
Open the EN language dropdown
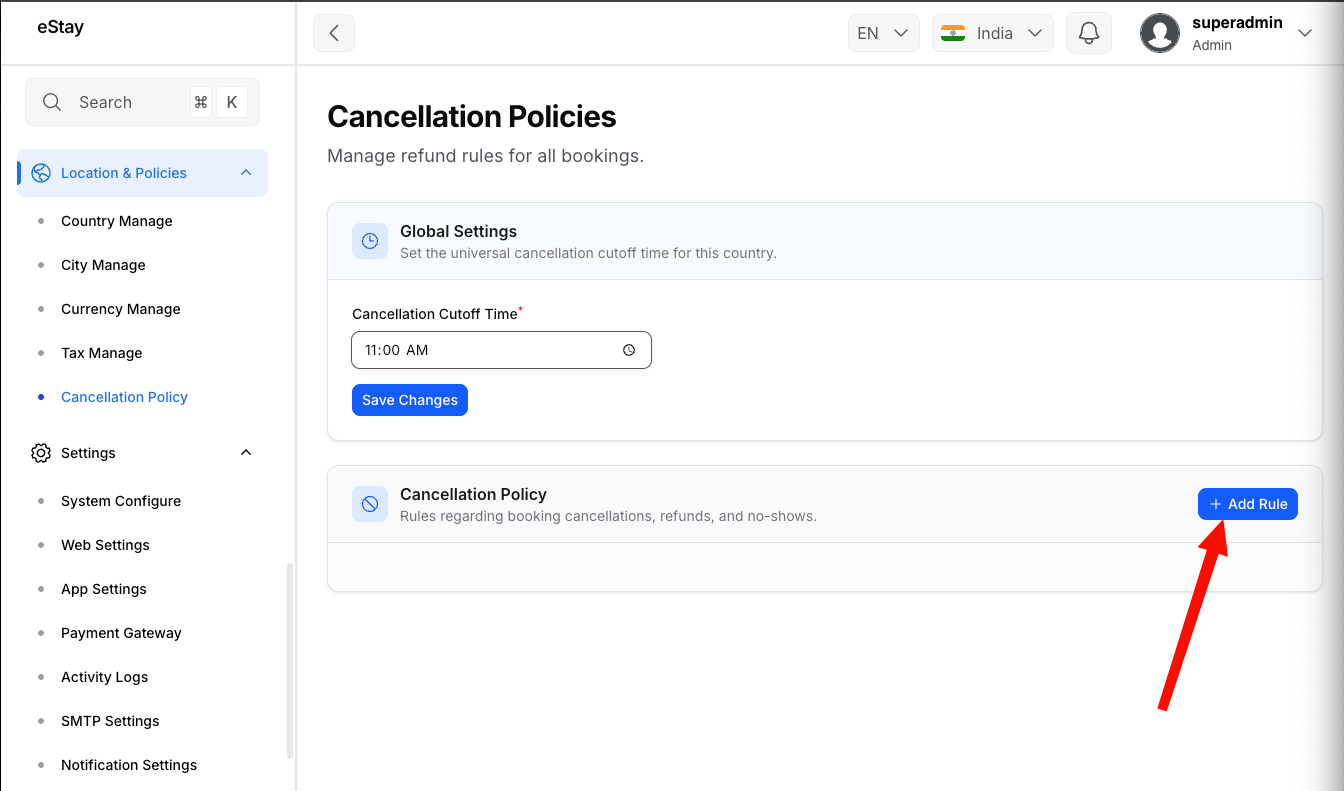[x=883, y=33]
